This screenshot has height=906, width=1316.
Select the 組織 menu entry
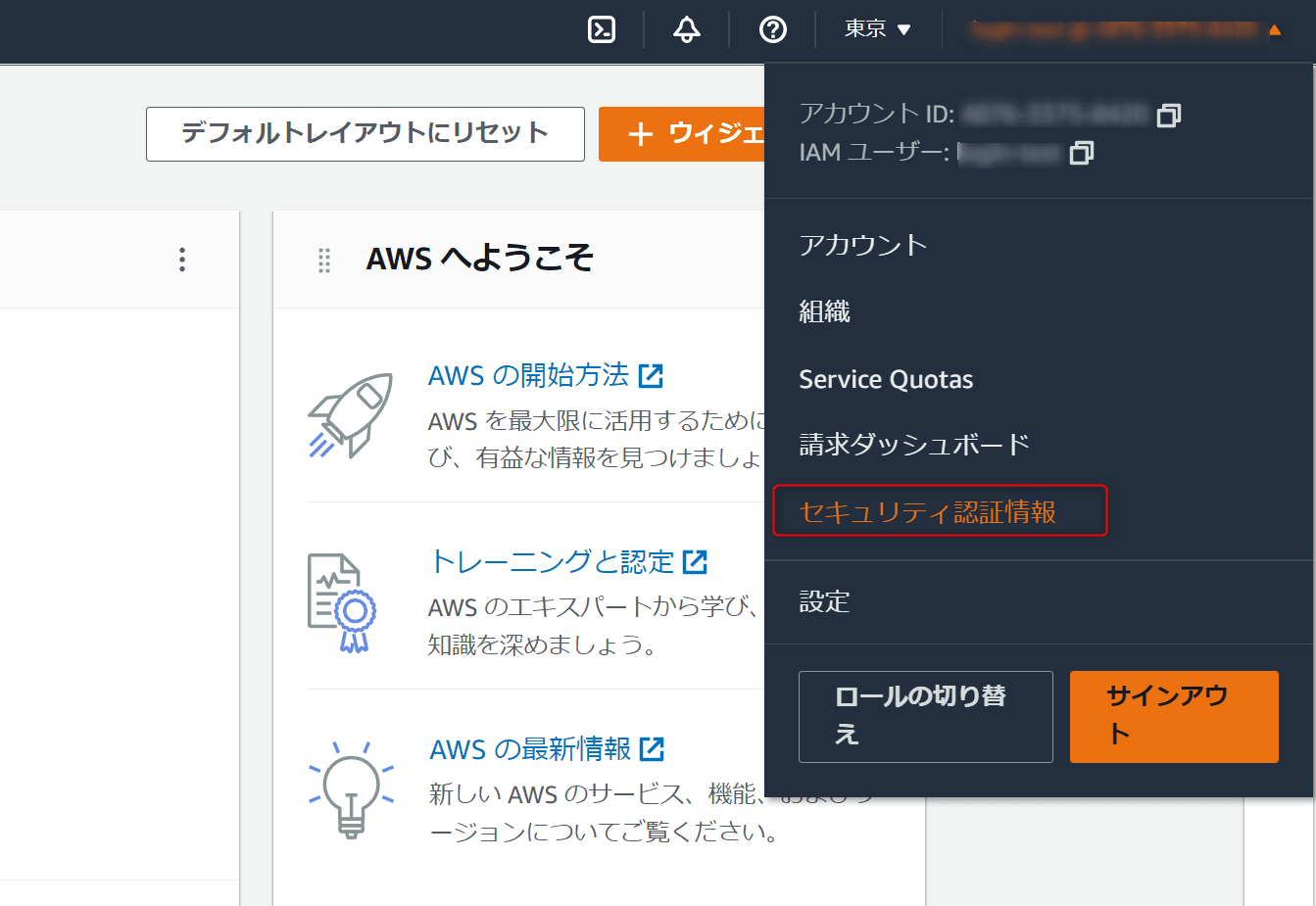(x=825, y=311)
